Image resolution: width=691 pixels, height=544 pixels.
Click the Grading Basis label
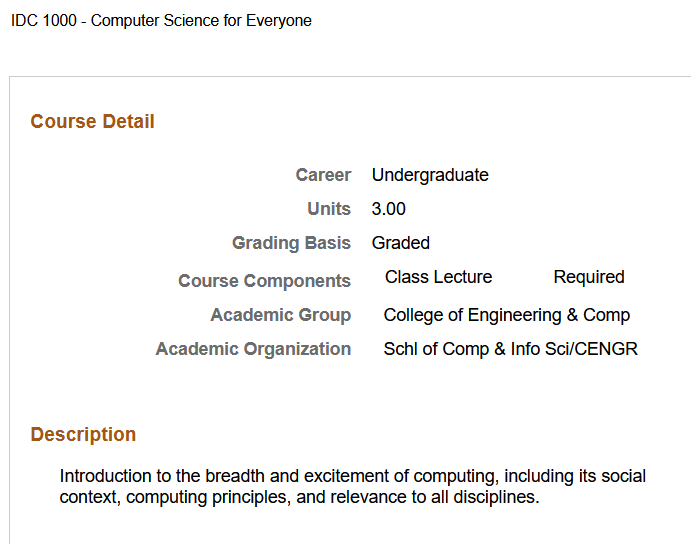(x=291, y=243)
